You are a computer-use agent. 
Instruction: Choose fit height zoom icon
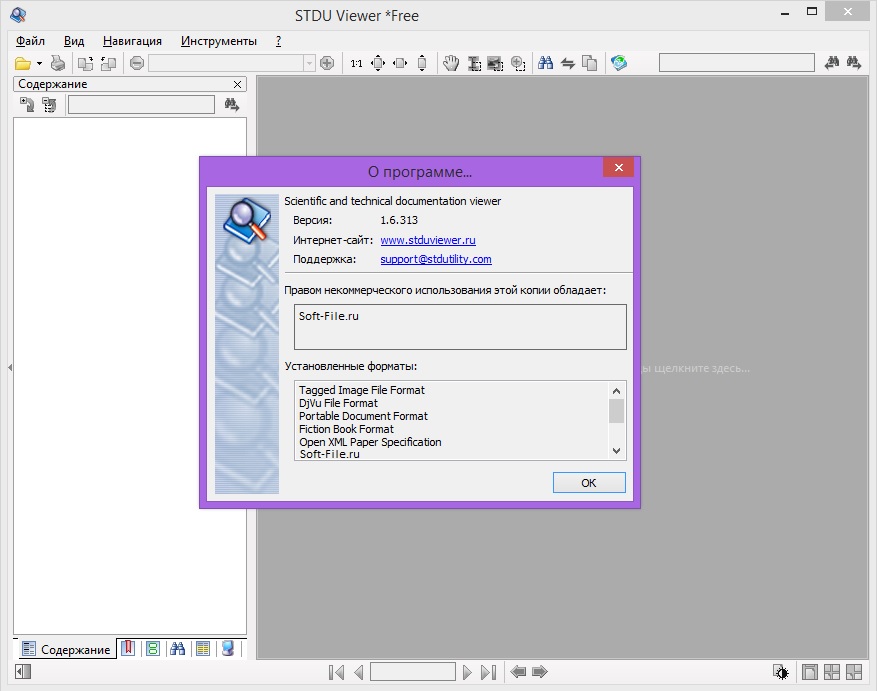coord(422,63)
